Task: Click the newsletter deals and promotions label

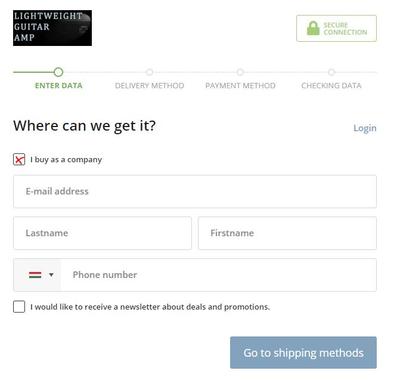Action: pyautogui.click(x=150, y=307)
